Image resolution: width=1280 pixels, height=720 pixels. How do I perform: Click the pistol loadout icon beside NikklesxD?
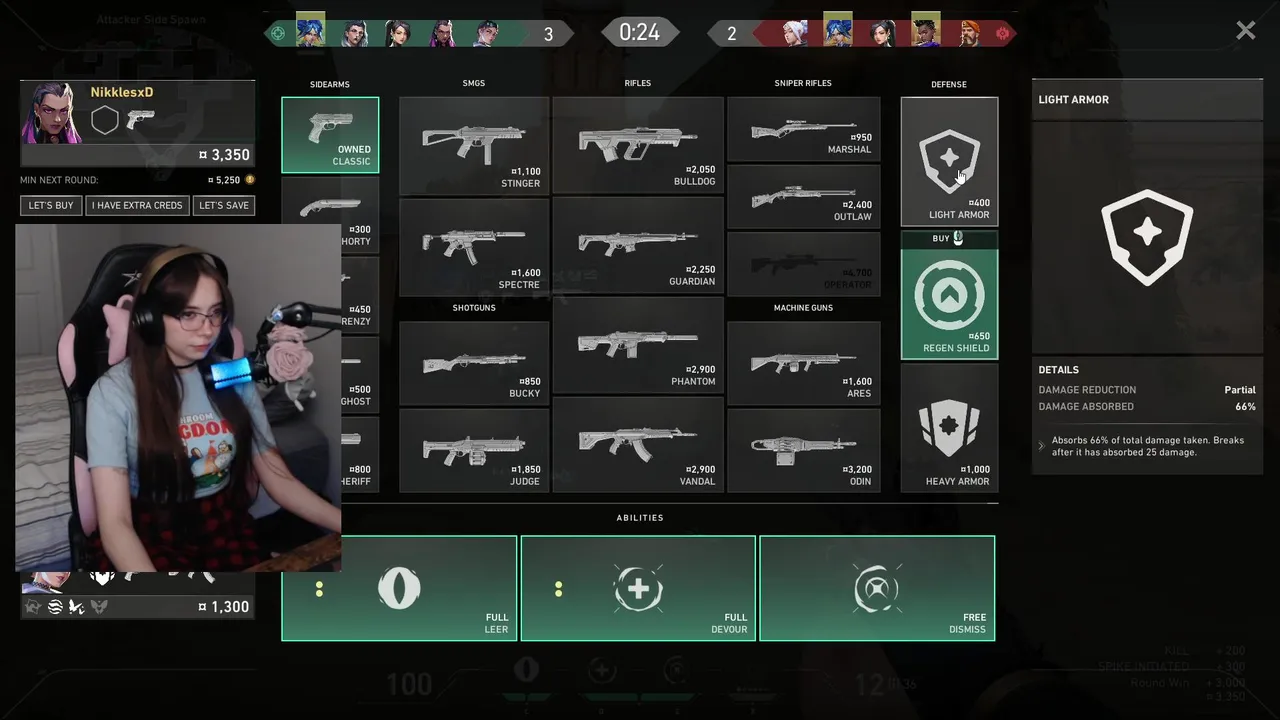click(x=140, y=120)
